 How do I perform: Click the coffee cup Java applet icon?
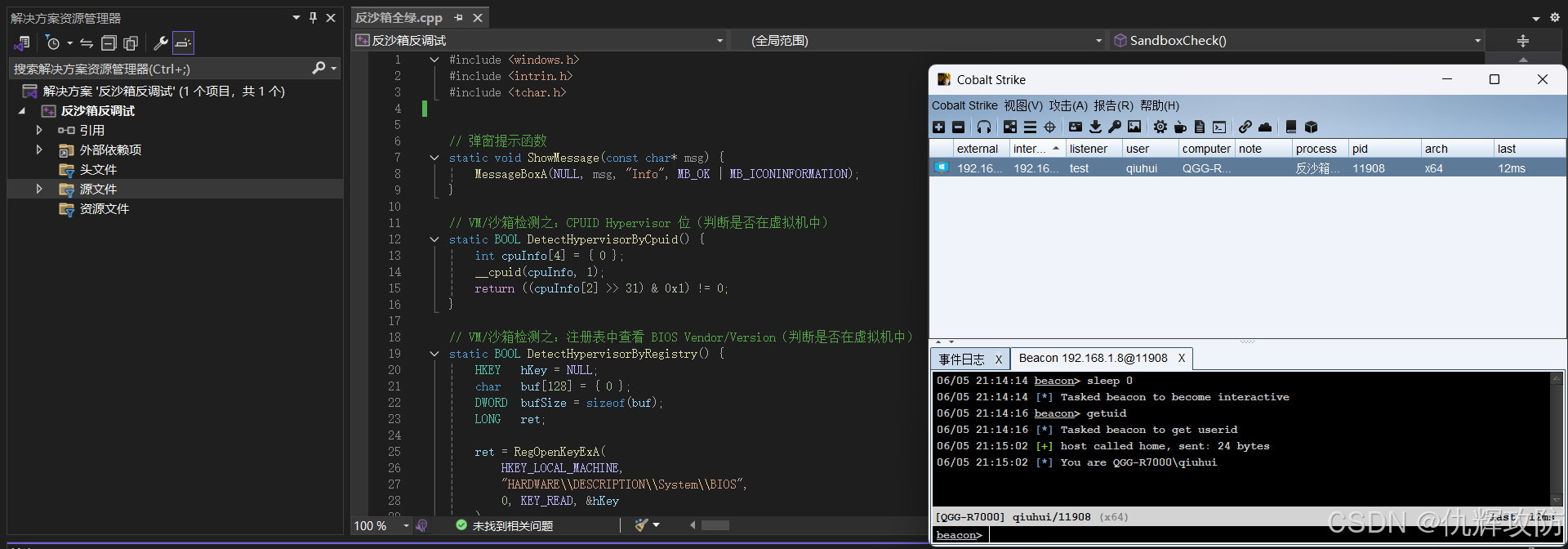pyautogui.click(x=1180, y=127)
